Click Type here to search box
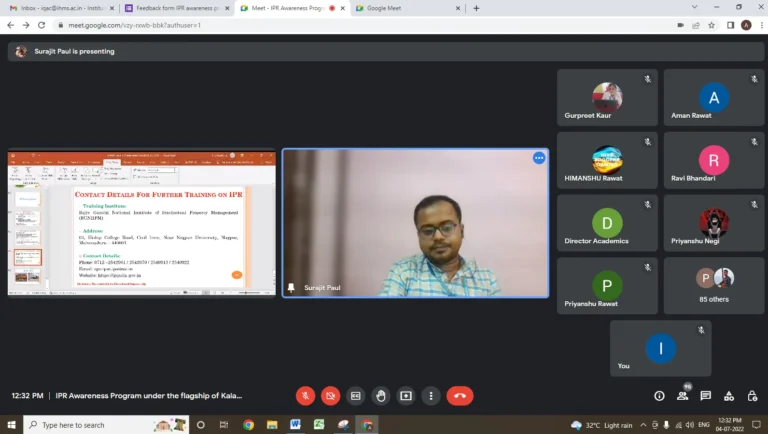 coord(106,425)
